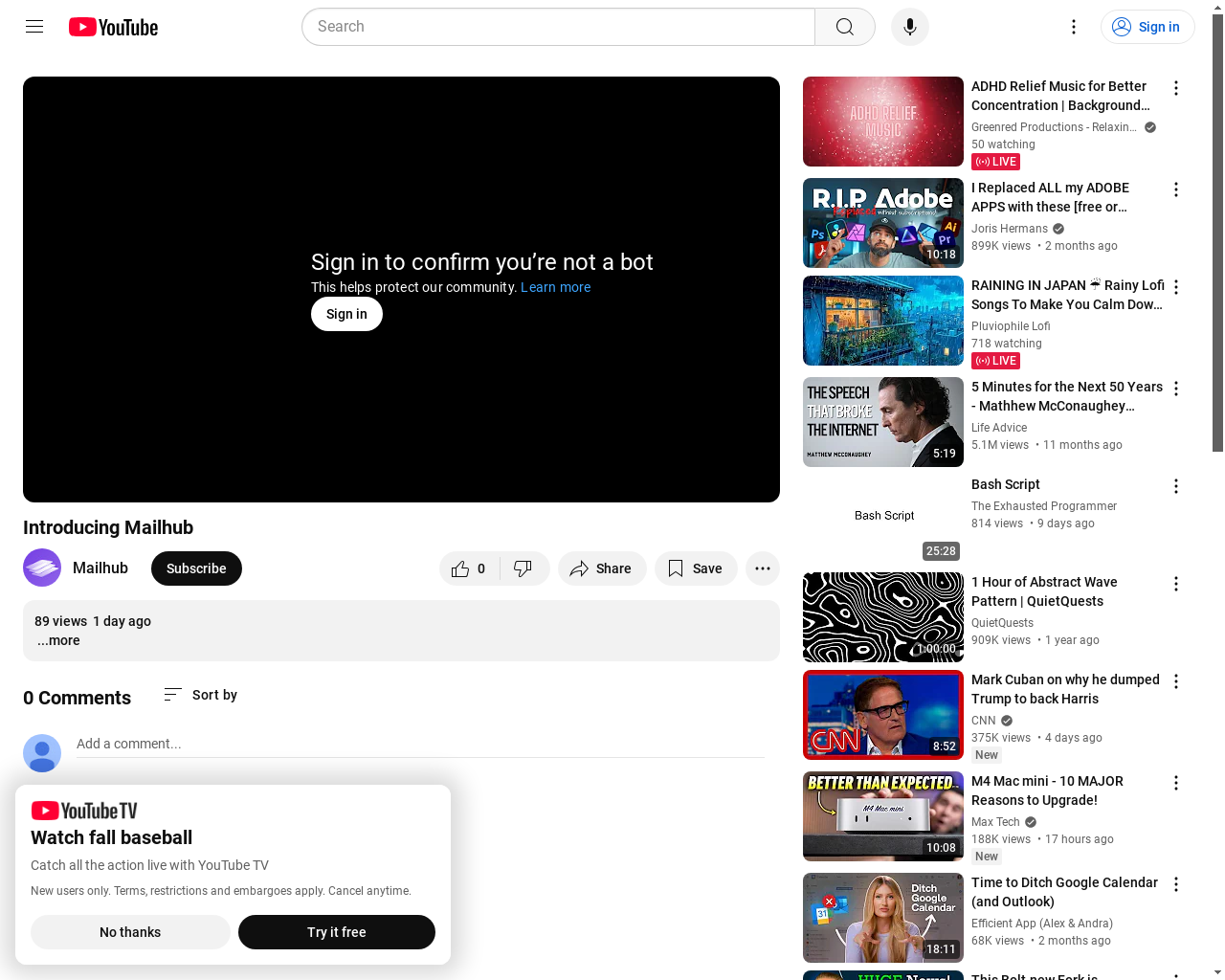Click 'Efficient App (Alex & Andra)' channel
Viewport: 1225px width, 980px height.
(x=1042, y=924)
